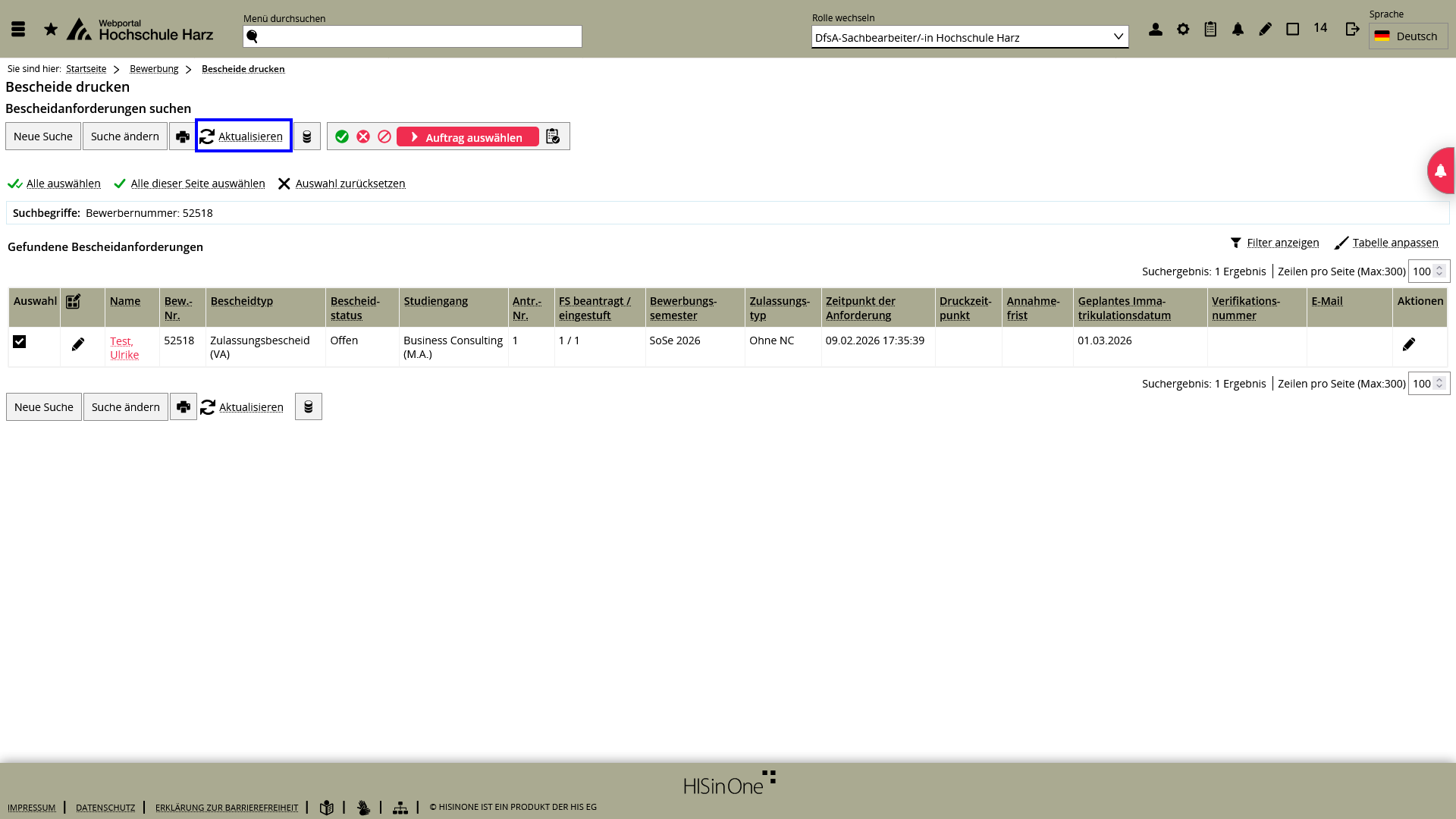Select all via Alle auswählen
1456x819 pixels.
coord(63,184)
